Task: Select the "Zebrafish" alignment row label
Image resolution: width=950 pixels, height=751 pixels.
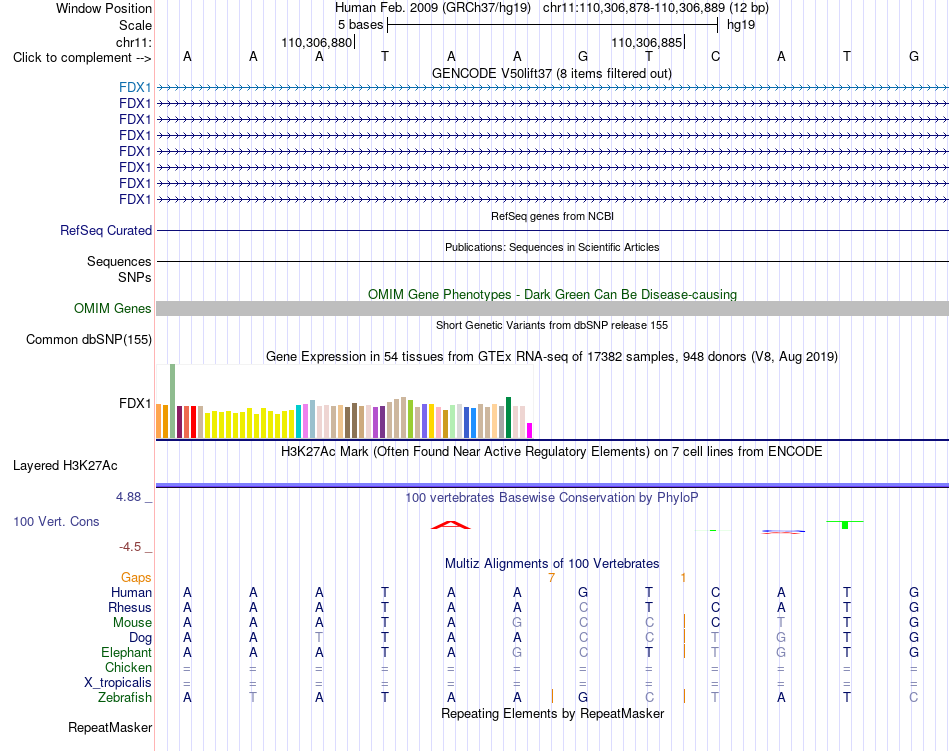Action: [x=125, y=698]
